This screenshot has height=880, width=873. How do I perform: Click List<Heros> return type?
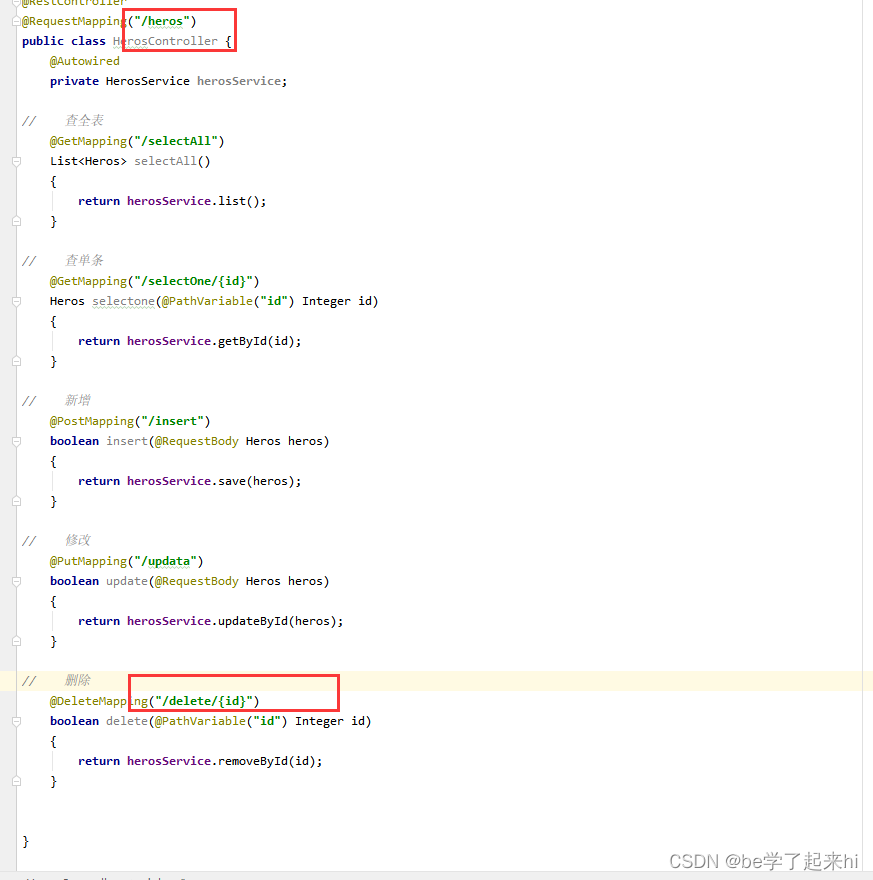pos(88,161)
